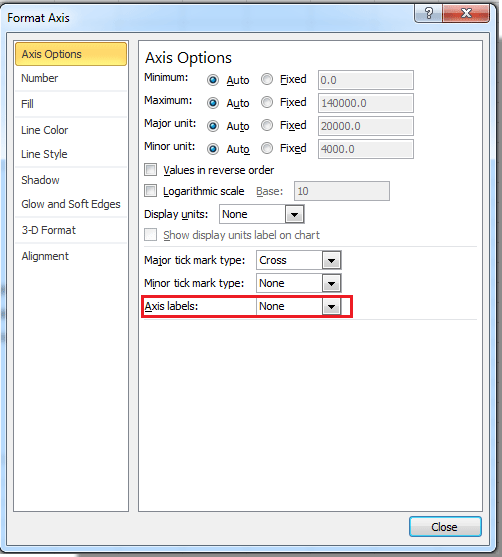
Task: Click the Major unit value field
Action: pos(366,126)
